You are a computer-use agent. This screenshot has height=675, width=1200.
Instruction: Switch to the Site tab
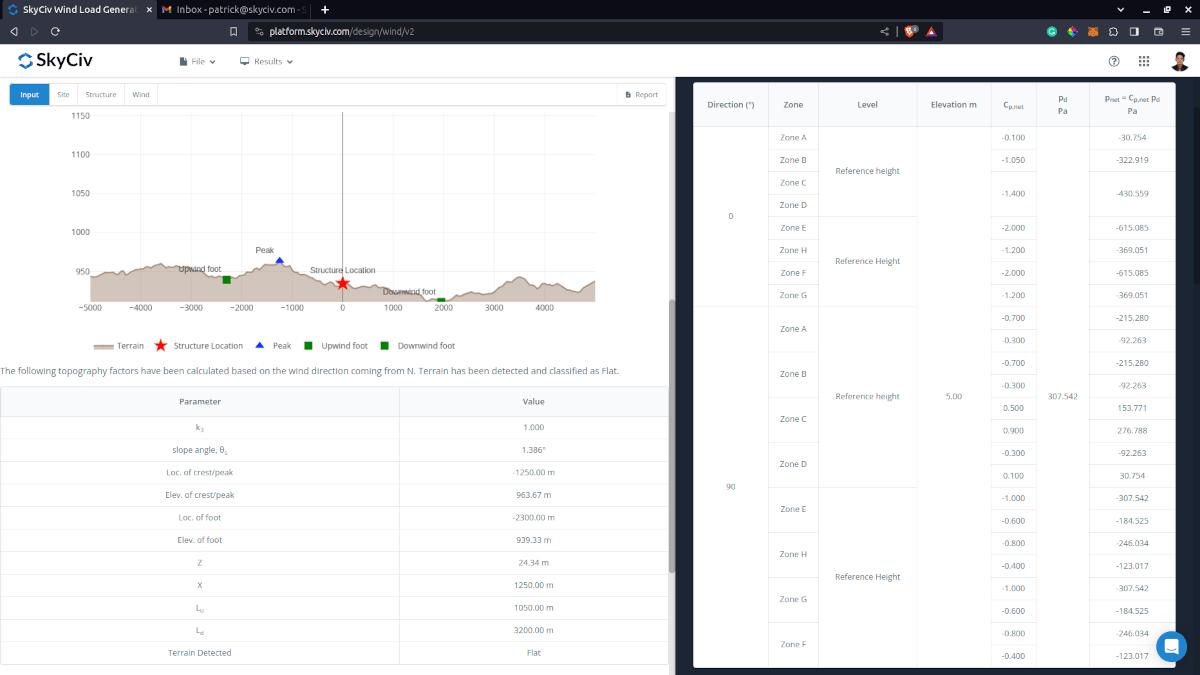tap(63, 95)
